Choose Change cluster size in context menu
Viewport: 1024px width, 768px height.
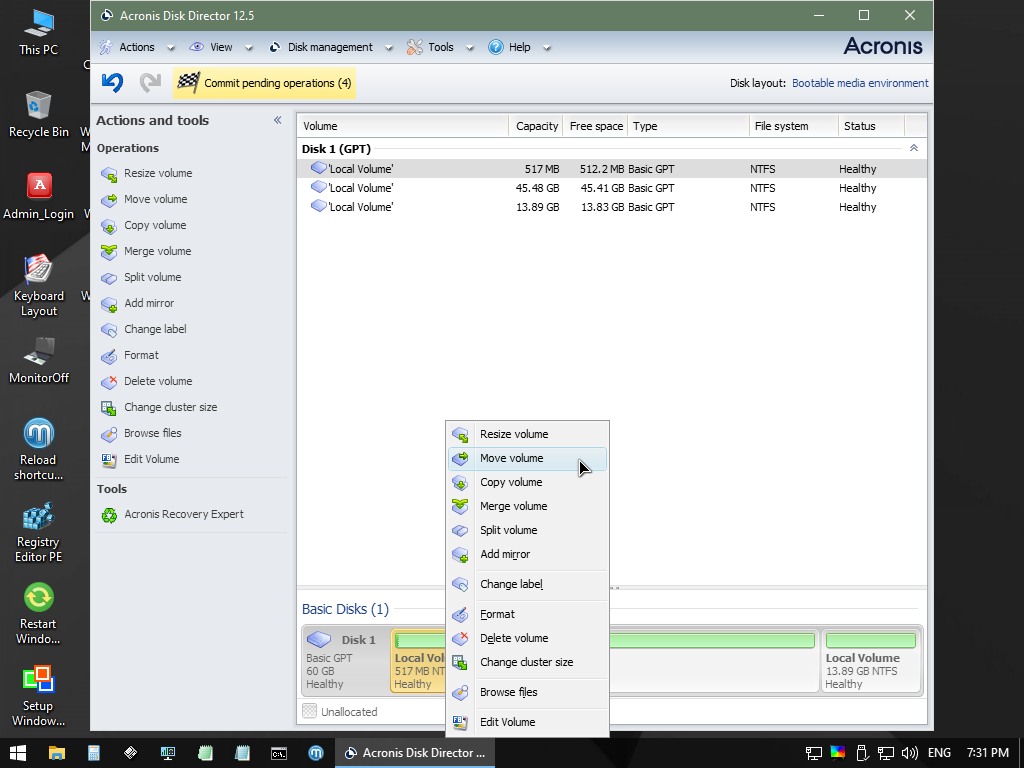click(x=528, y=662)
